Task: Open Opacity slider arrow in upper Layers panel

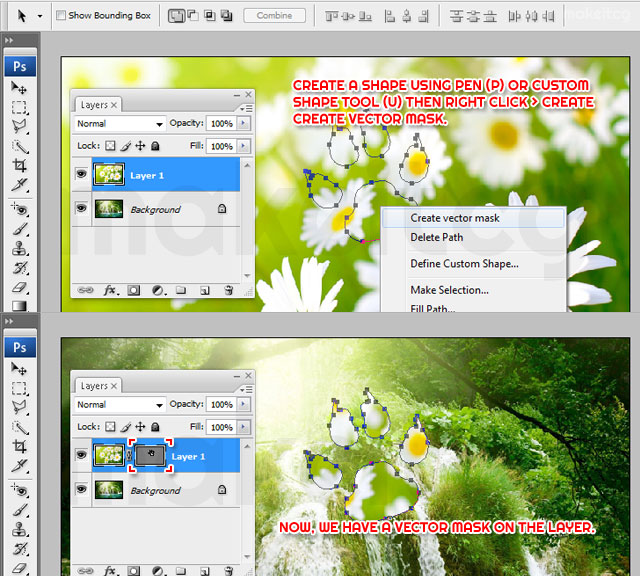Action: tap(244, 123)
